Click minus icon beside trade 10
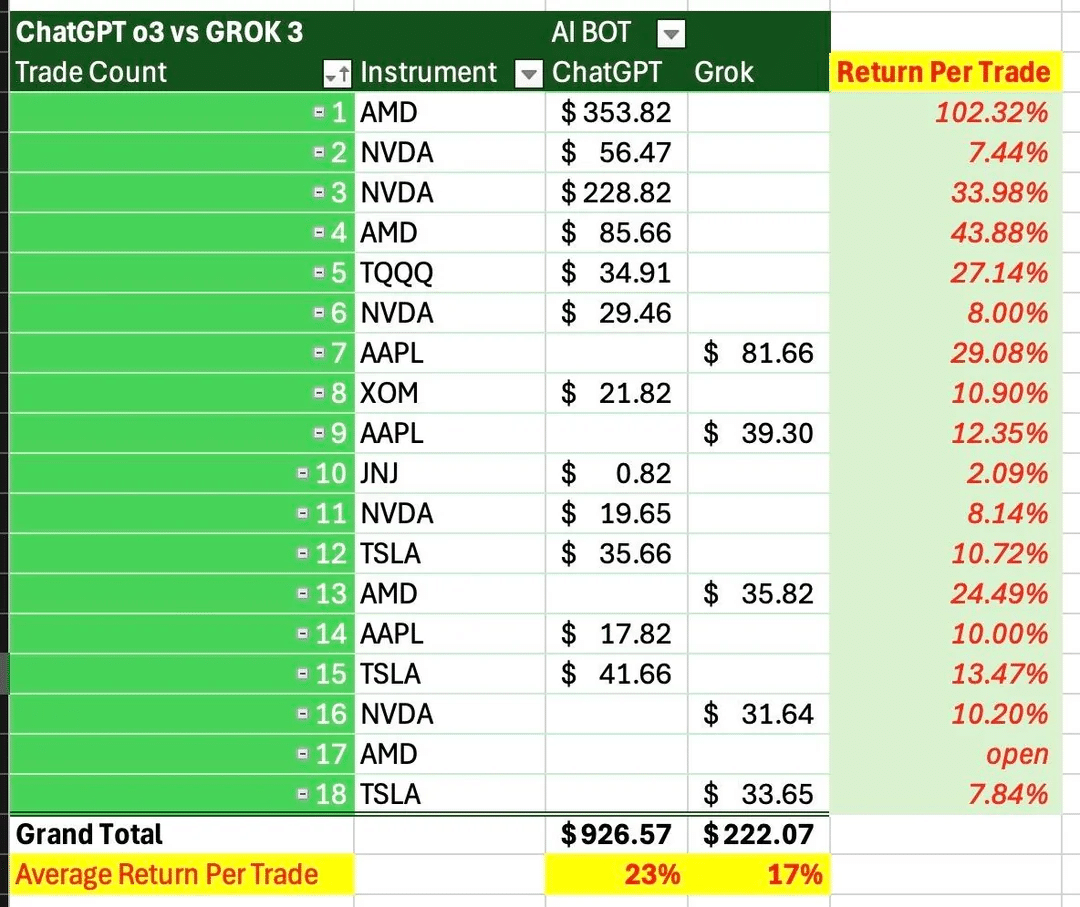This screenshot has height=907, width=1080. (x=304, y=473)
